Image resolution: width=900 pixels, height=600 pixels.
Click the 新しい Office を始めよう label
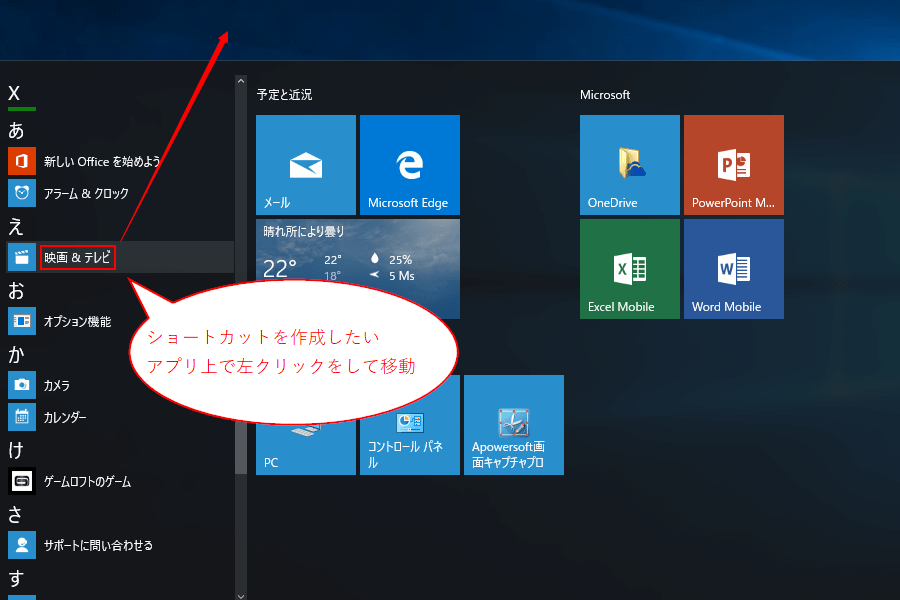[x=102, y=162]
